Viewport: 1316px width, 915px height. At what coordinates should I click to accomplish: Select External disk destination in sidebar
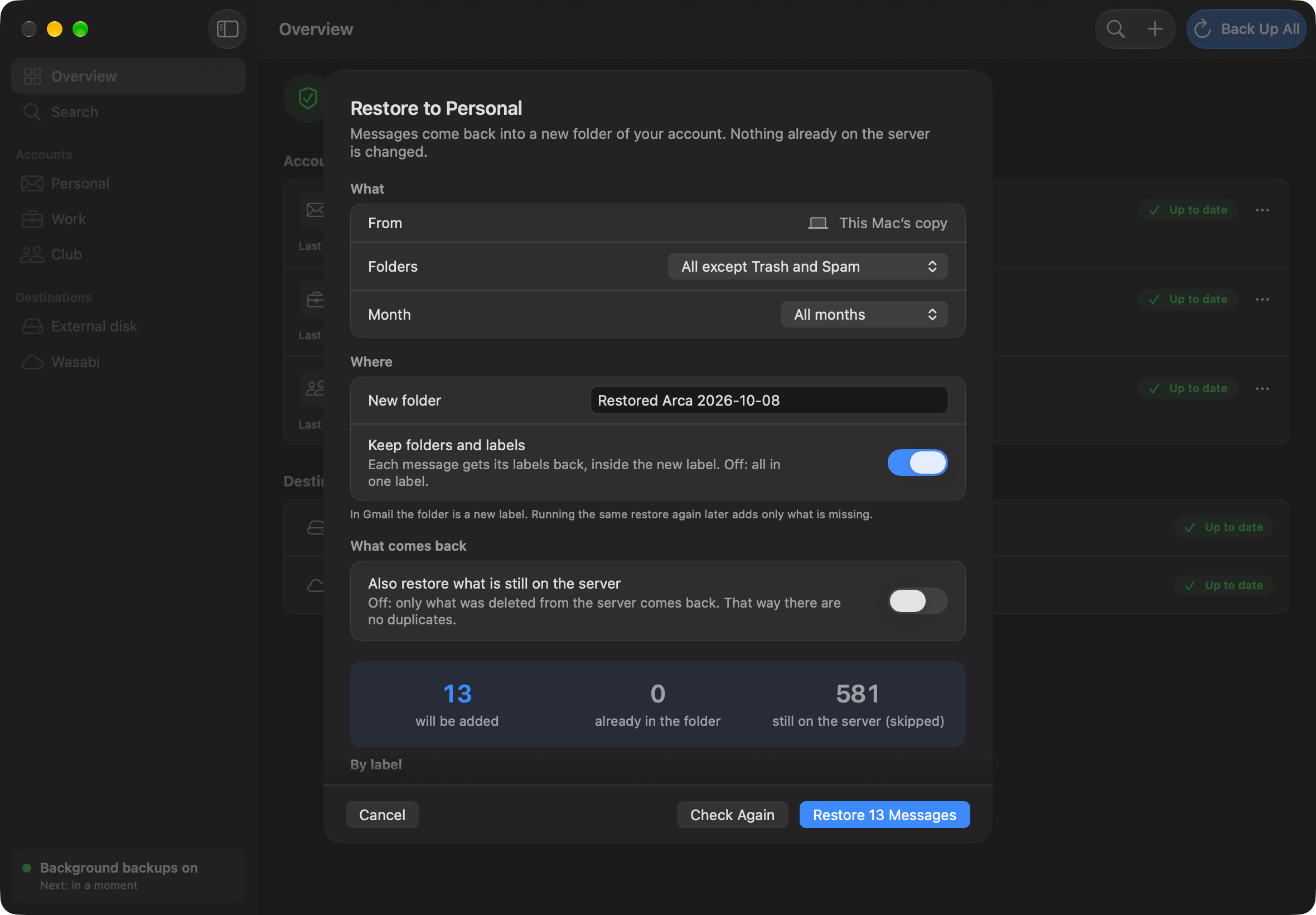pos(128,326)
